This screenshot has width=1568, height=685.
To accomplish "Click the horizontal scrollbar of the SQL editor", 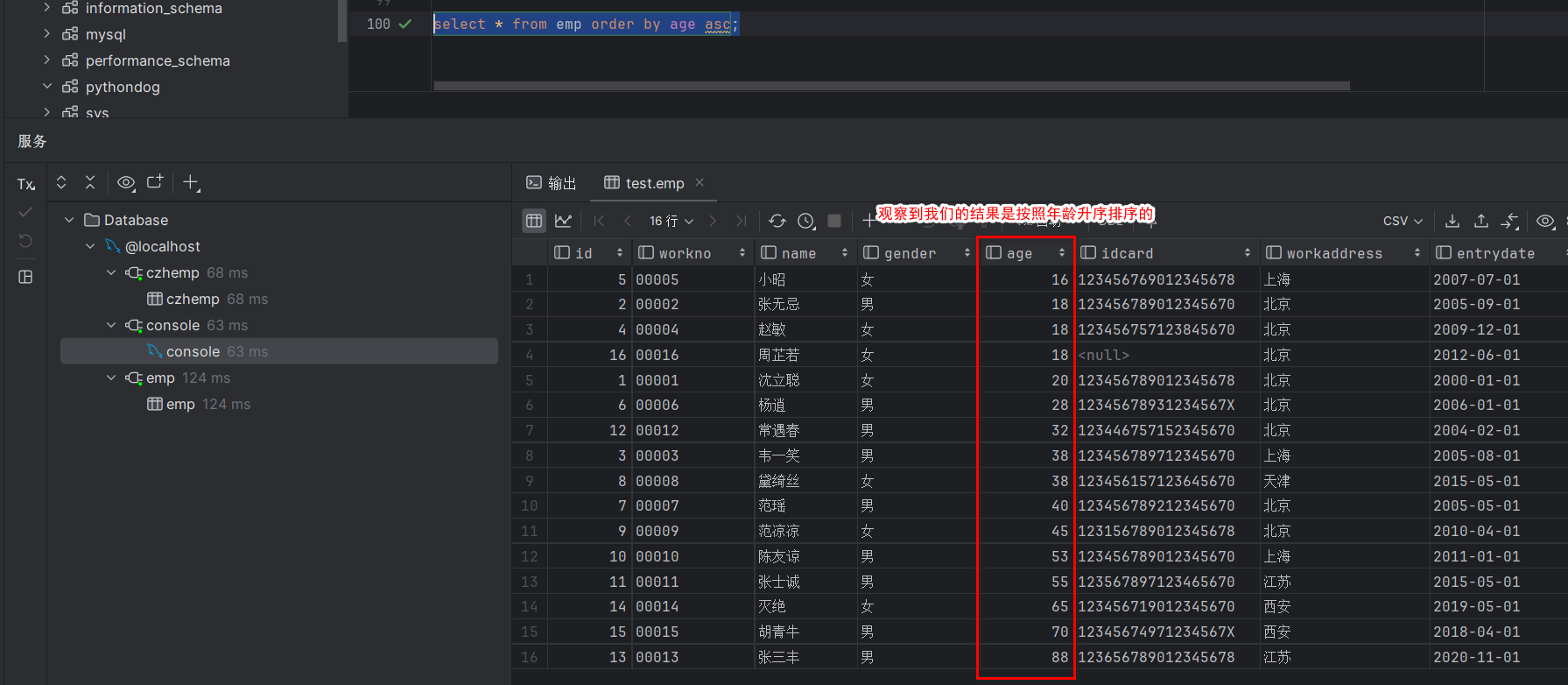I will click(891, 86).
